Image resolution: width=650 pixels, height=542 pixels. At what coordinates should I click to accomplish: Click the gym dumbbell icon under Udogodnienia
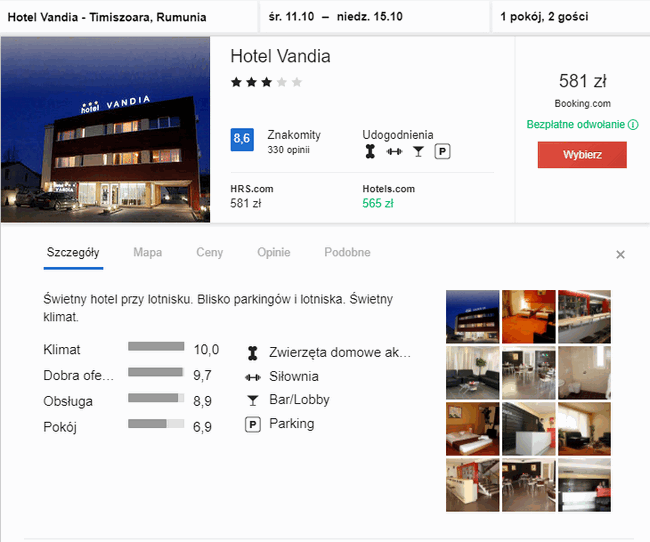[x=394, y=152]
